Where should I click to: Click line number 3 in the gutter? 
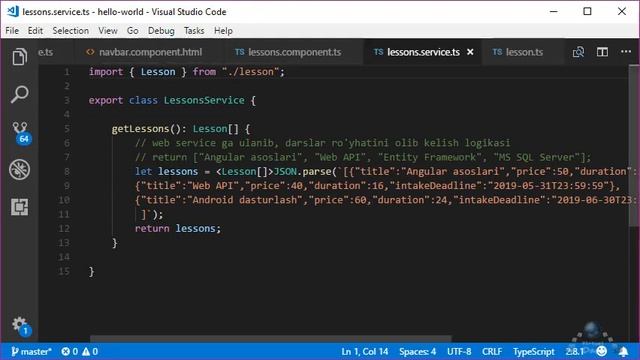click(67, 100)
